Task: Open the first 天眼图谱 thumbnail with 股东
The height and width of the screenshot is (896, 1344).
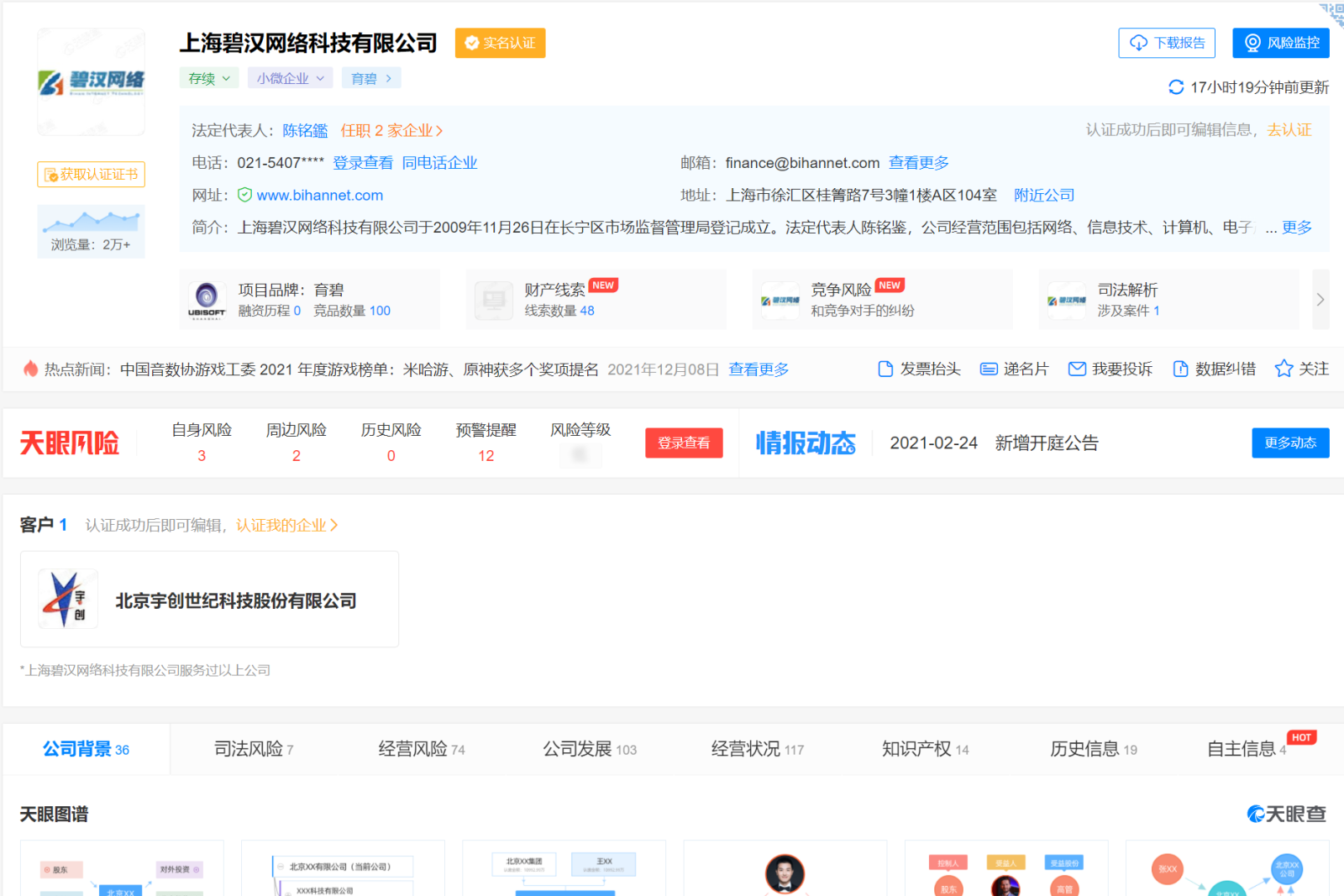Action: (122, 868)
